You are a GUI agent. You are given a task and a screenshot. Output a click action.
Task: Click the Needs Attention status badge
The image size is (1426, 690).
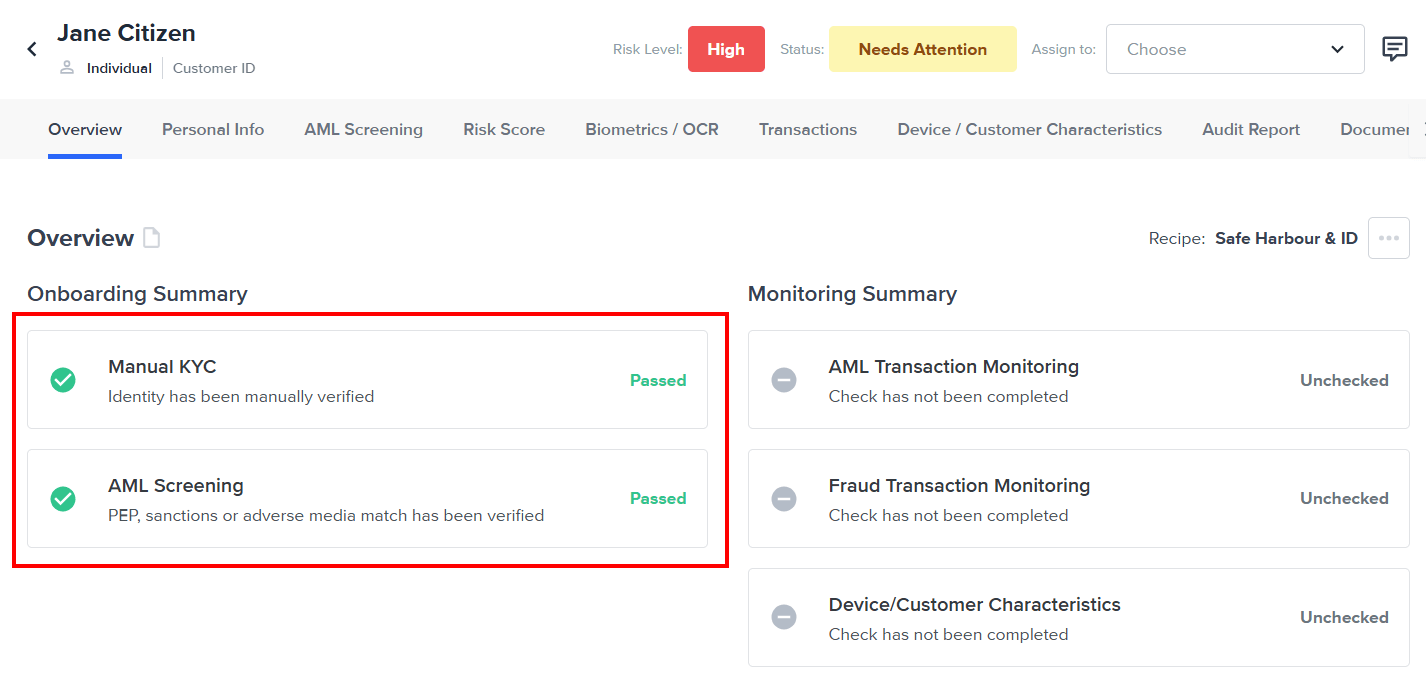[x=922, y=49]
